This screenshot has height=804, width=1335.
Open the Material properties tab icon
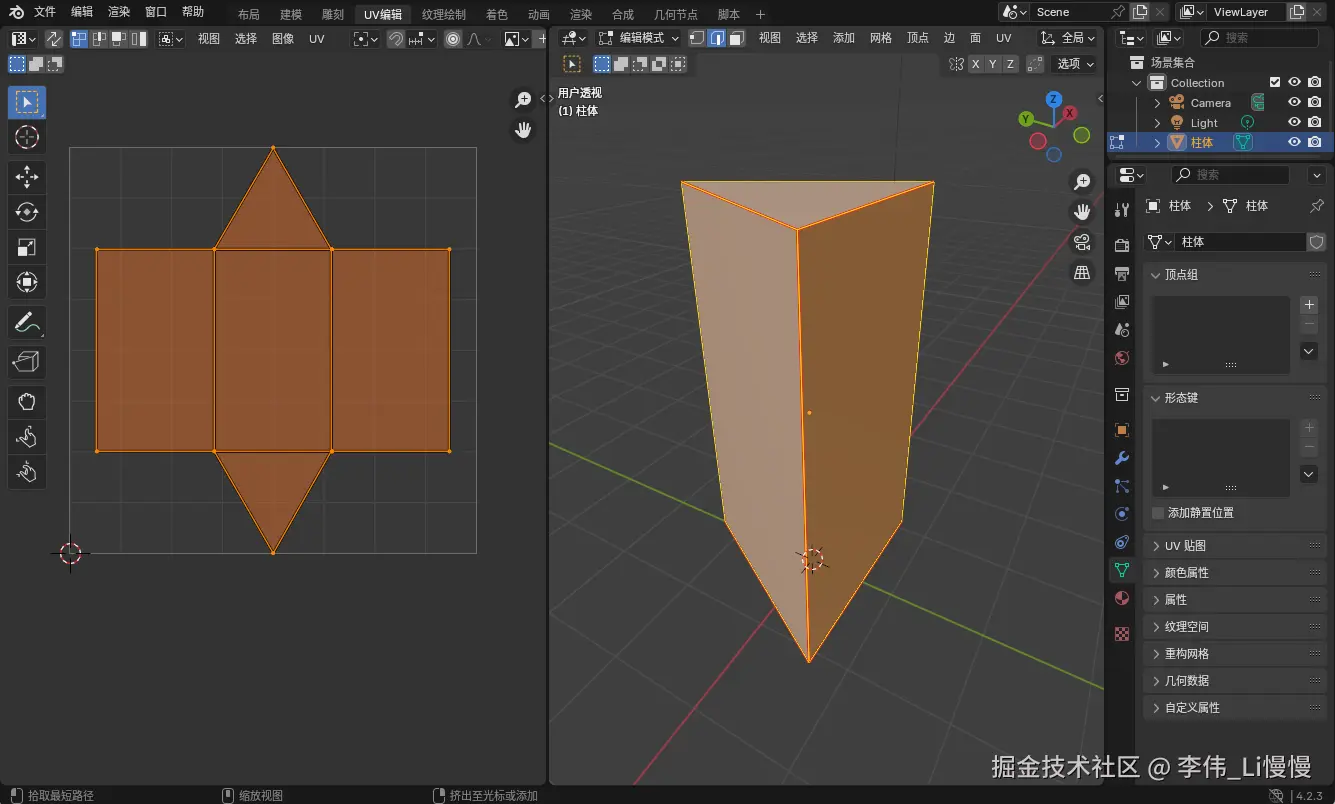click(1122, 598)
